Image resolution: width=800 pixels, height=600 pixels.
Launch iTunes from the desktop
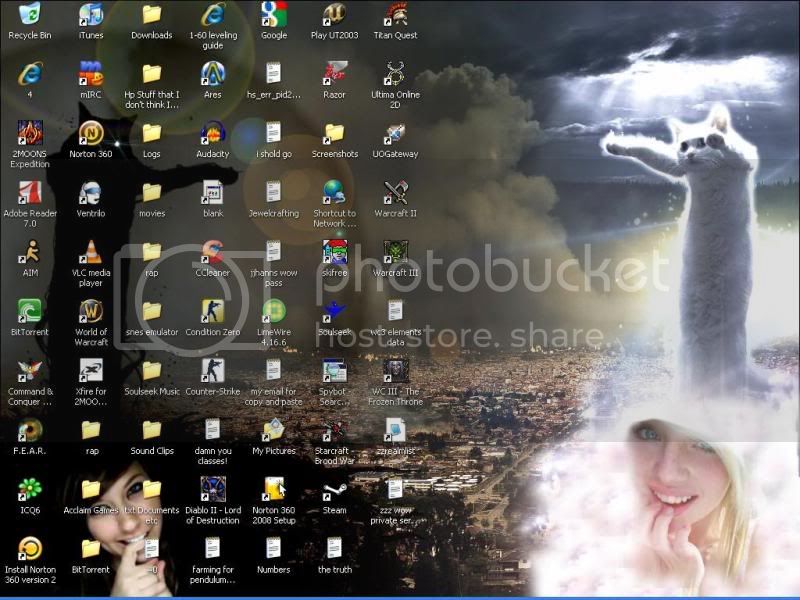pyautogui.click(x=91, y=15)
